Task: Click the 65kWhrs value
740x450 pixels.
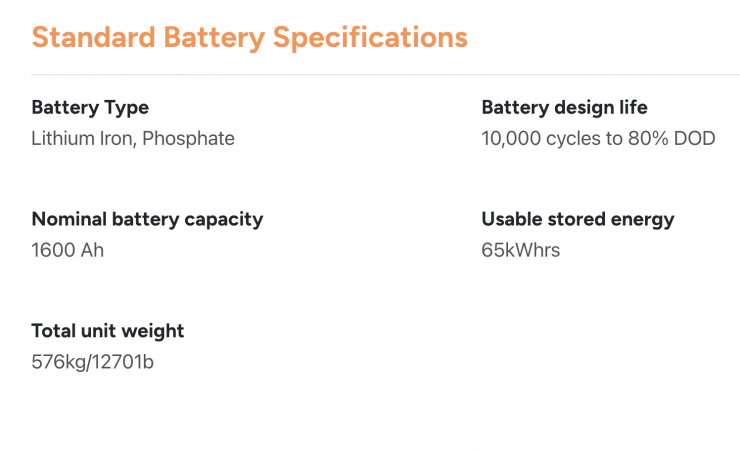Action: 521,250
